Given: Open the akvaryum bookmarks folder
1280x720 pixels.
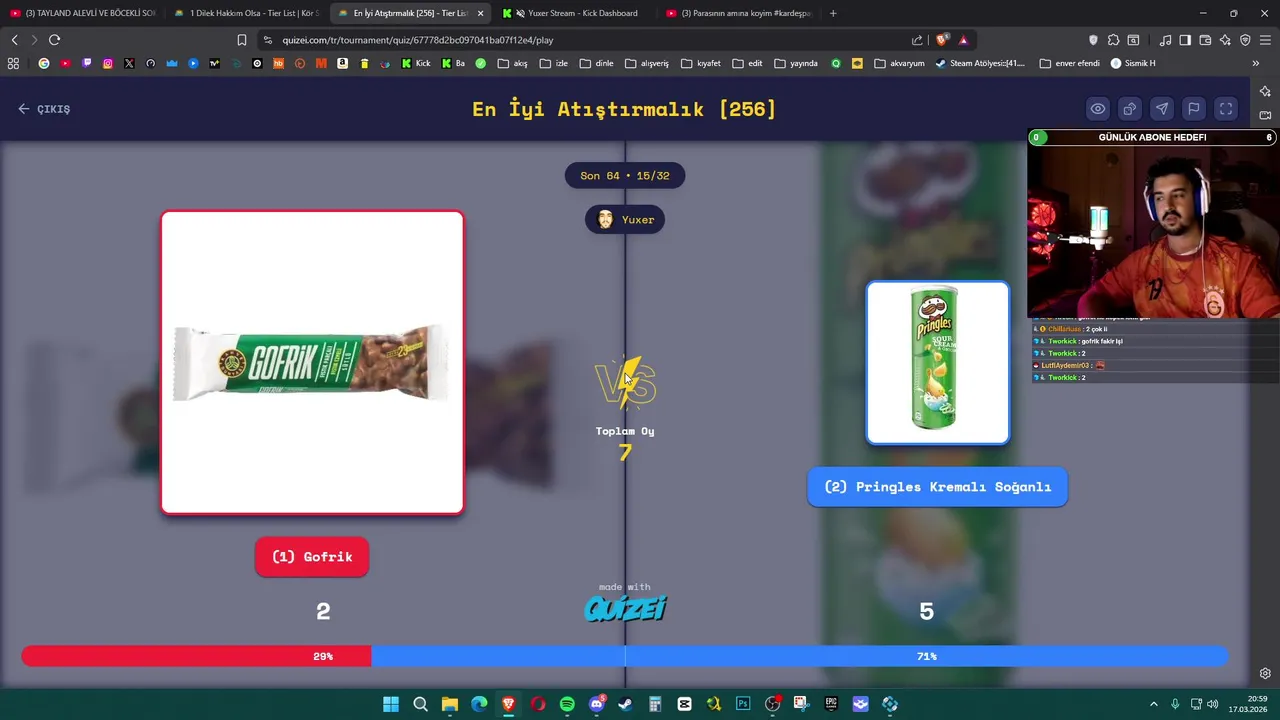Looking at the screenshot, I should pyautogui.click(x=899, y=63).
